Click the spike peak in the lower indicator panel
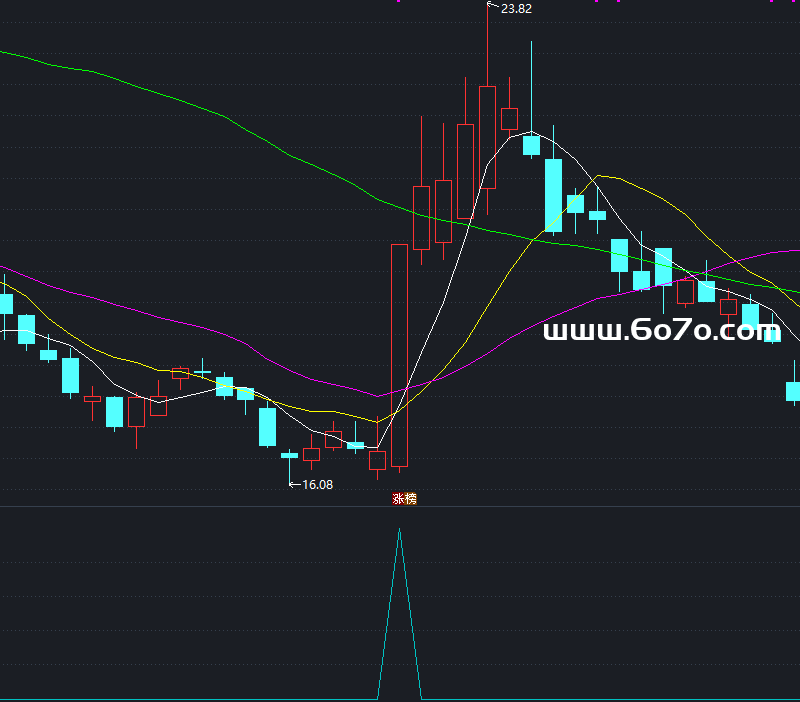This screenshot has height=702, width=800. 399,530
